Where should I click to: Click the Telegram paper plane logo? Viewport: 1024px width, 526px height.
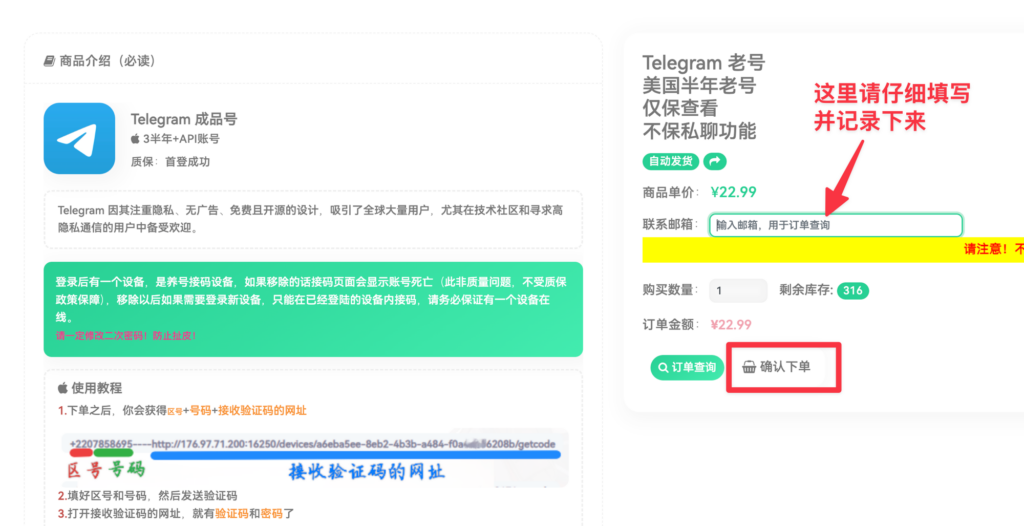pos(80,139)
